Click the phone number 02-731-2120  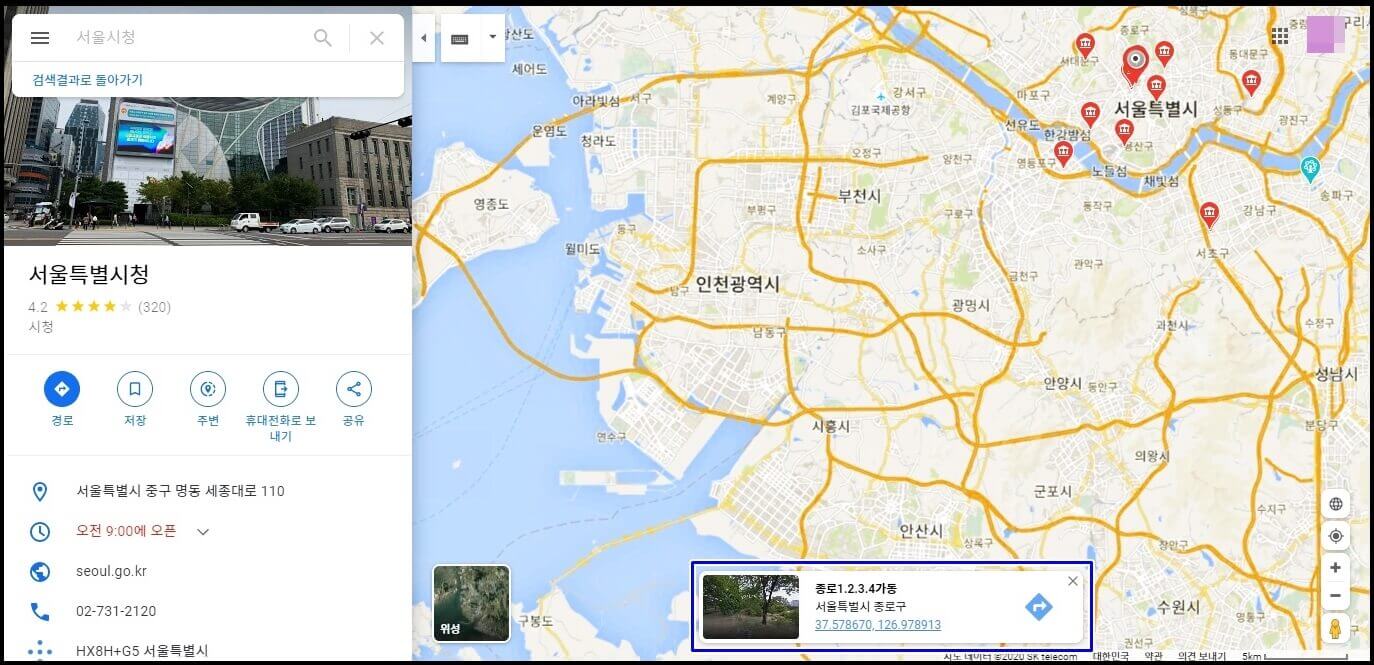116,611
